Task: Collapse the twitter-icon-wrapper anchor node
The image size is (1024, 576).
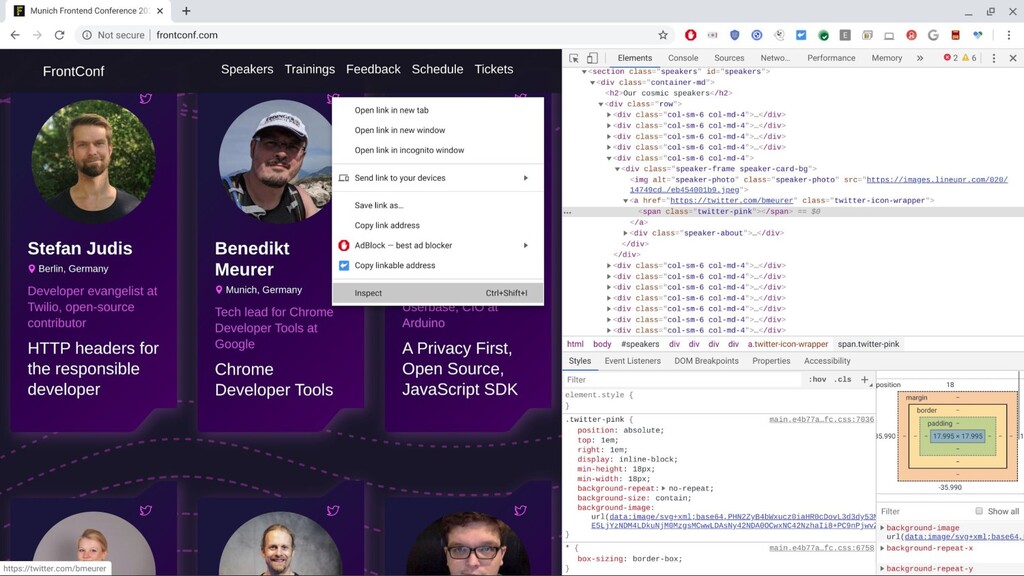Action: click(625, 200)
